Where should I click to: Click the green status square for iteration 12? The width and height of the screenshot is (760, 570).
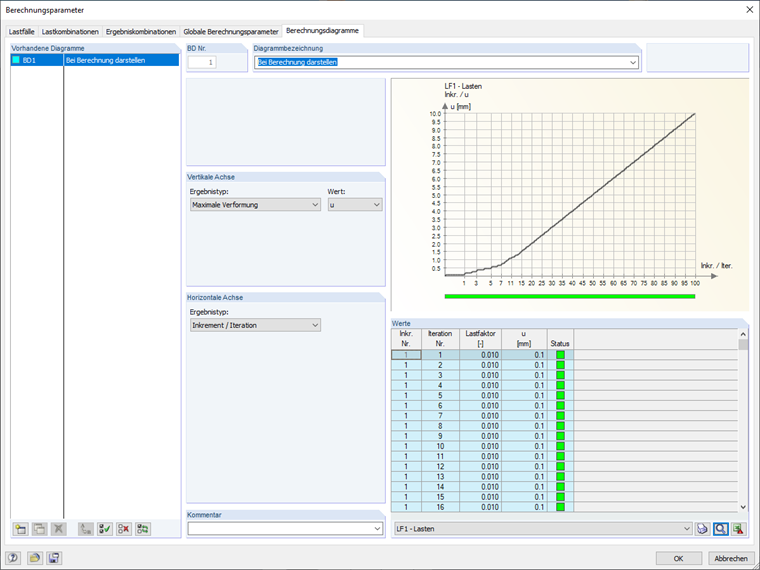(x=560, y=467)
